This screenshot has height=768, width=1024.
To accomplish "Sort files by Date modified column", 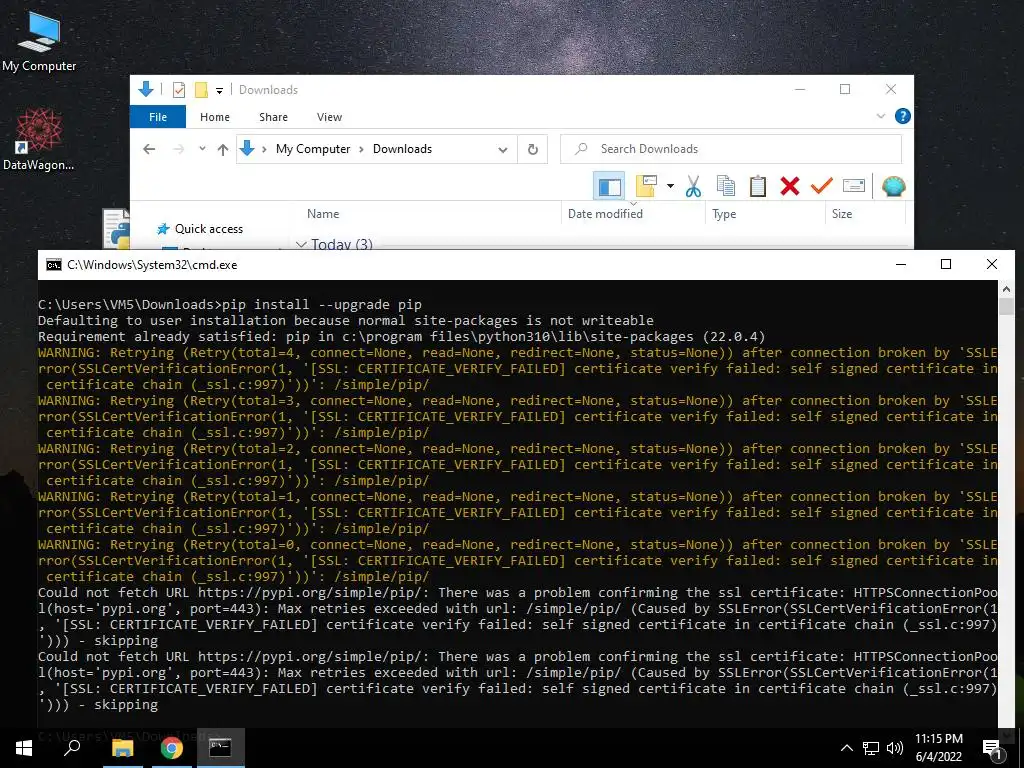I will pos(605,214).
